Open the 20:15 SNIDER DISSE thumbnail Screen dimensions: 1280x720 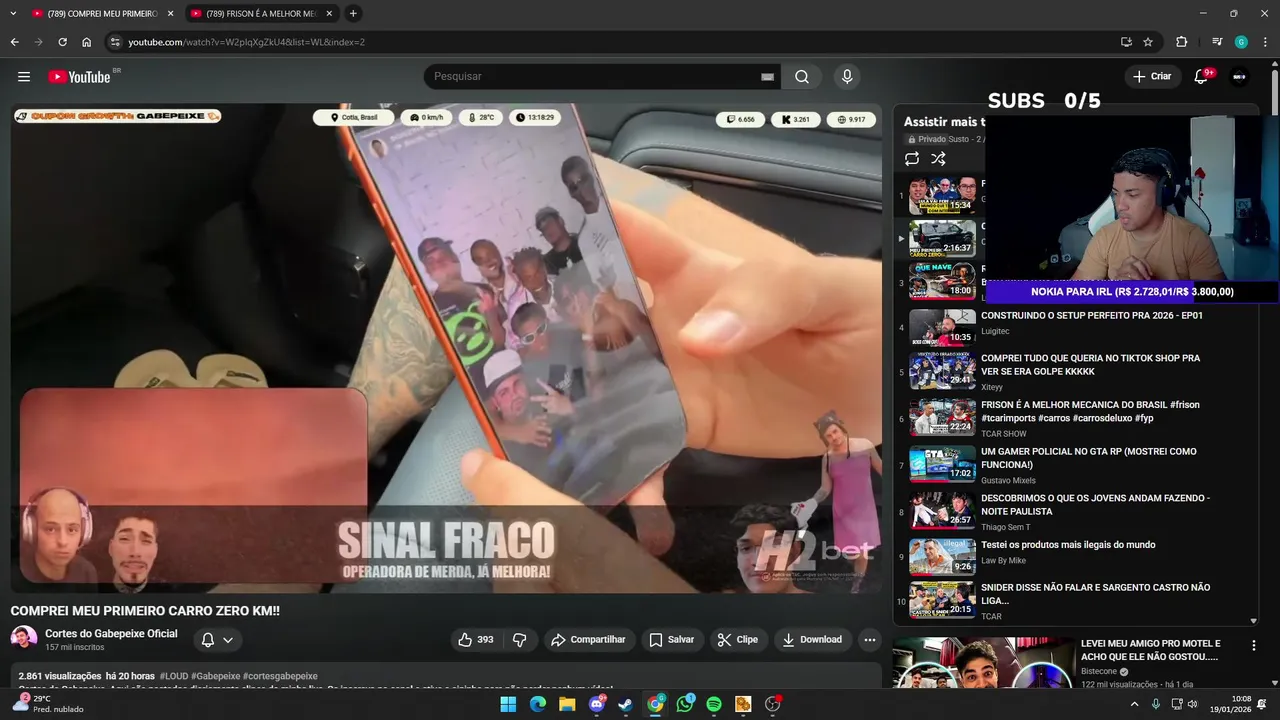(942, 600)
